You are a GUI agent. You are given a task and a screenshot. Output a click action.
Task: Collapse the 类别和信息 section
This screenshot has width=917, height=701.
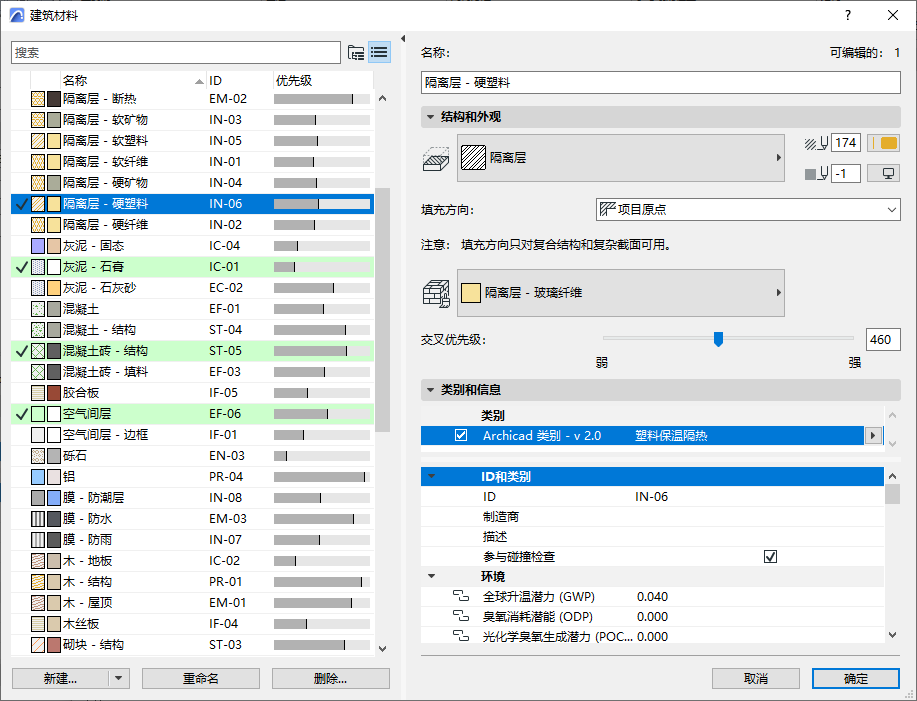pos(430,390)
